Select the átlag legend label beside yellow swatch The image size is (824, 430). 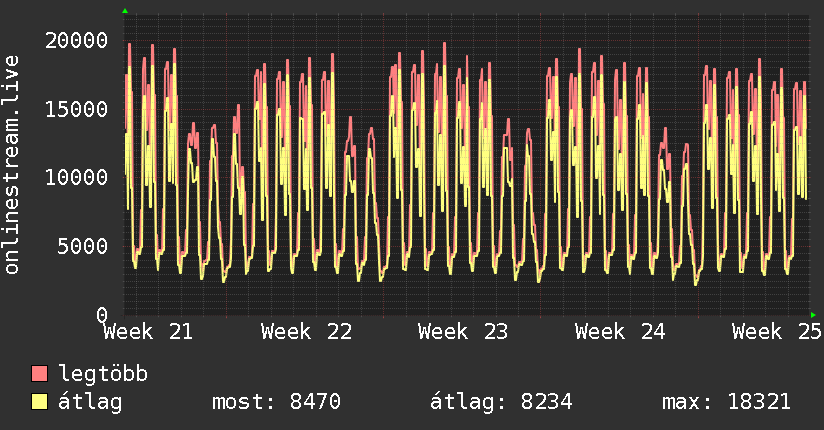[90, 402]
